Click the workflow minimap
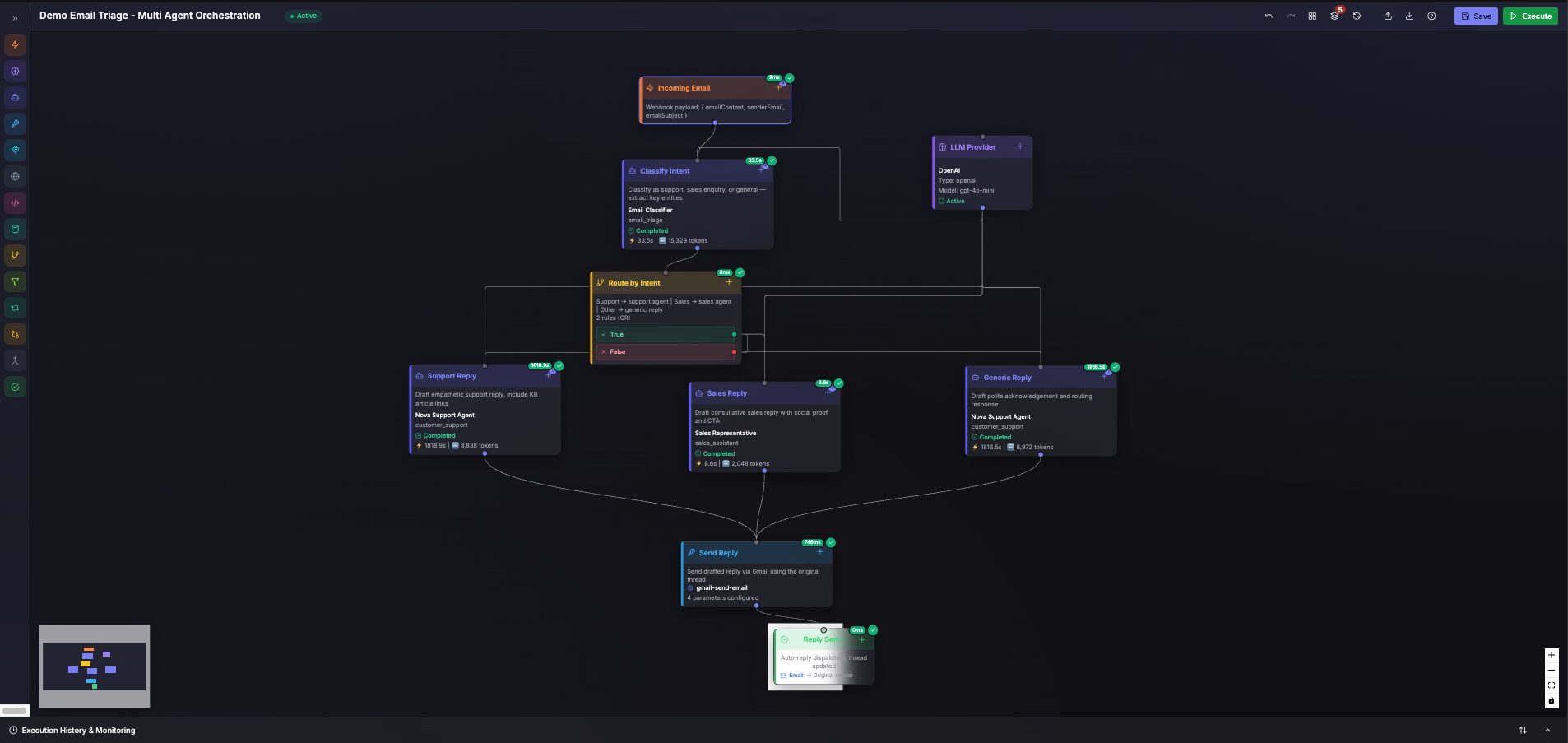The image size is (1568, 743). (x=95, y=666)
